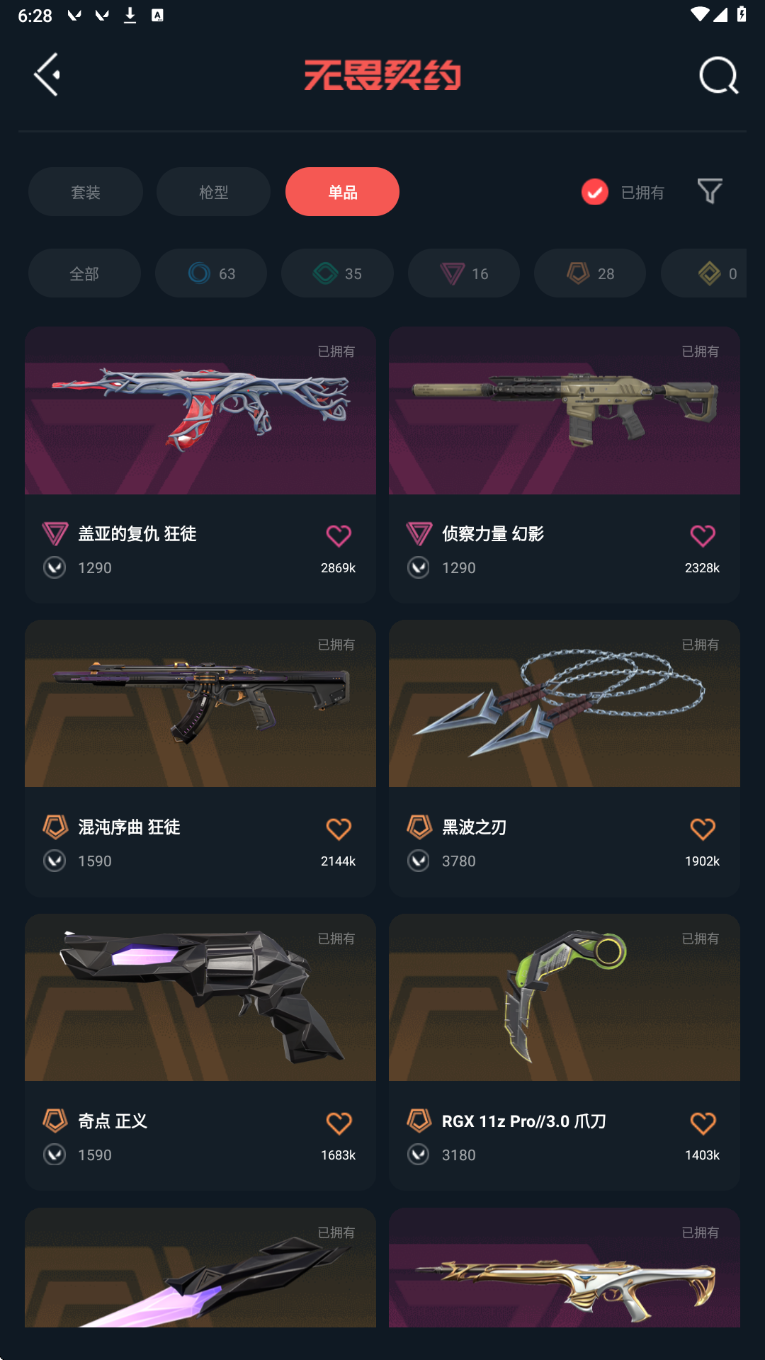Filter by green diamond tier 35

click(337, 273)
